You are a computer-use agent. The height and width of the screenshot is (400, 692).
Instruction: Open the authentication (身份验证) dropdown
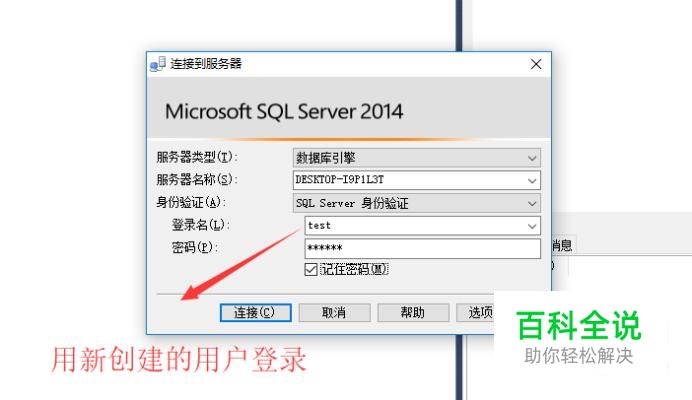point(417,203)
